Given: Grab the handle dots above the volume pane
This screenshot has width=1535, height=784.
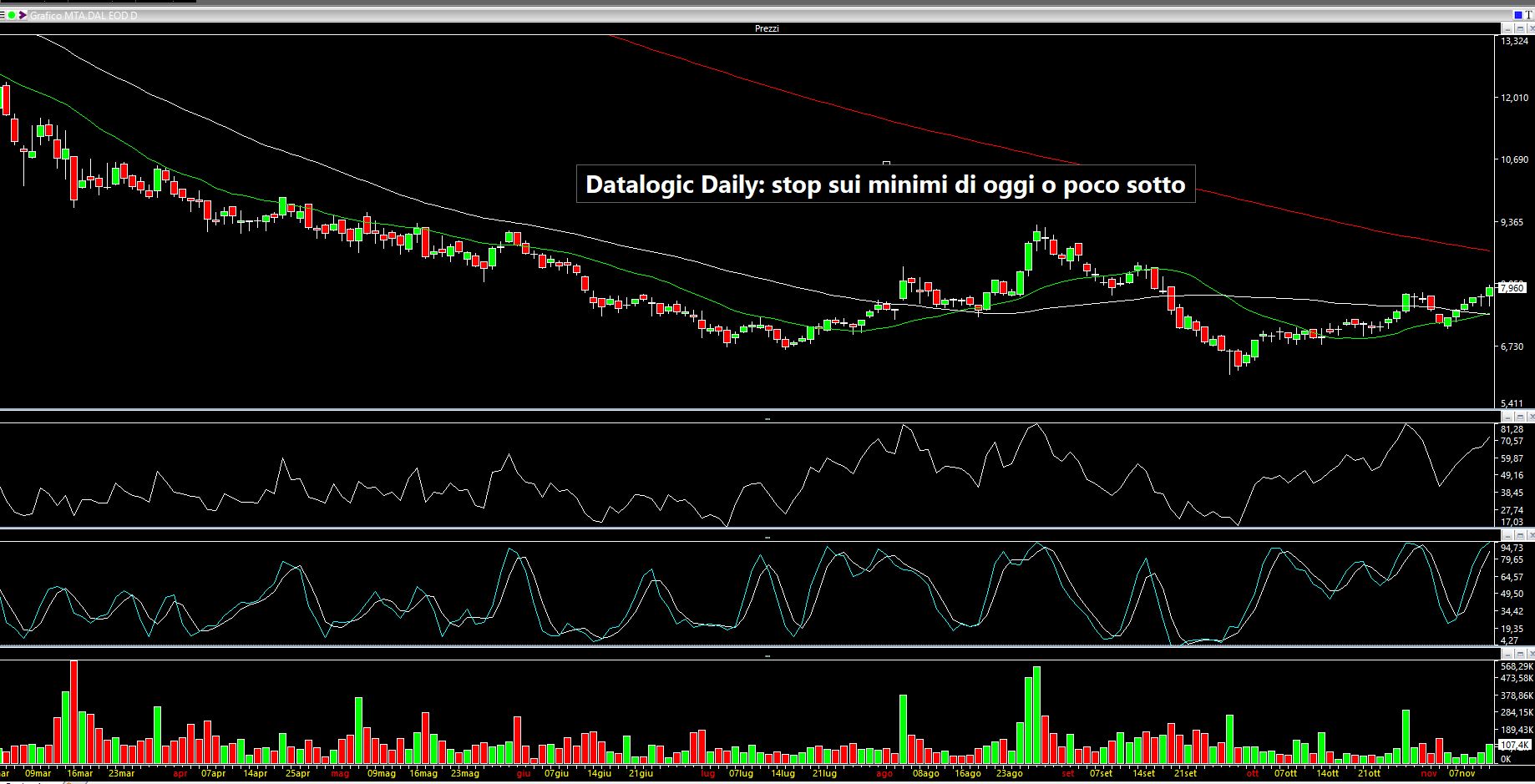Looking at the screenshot, I should 767,655.
